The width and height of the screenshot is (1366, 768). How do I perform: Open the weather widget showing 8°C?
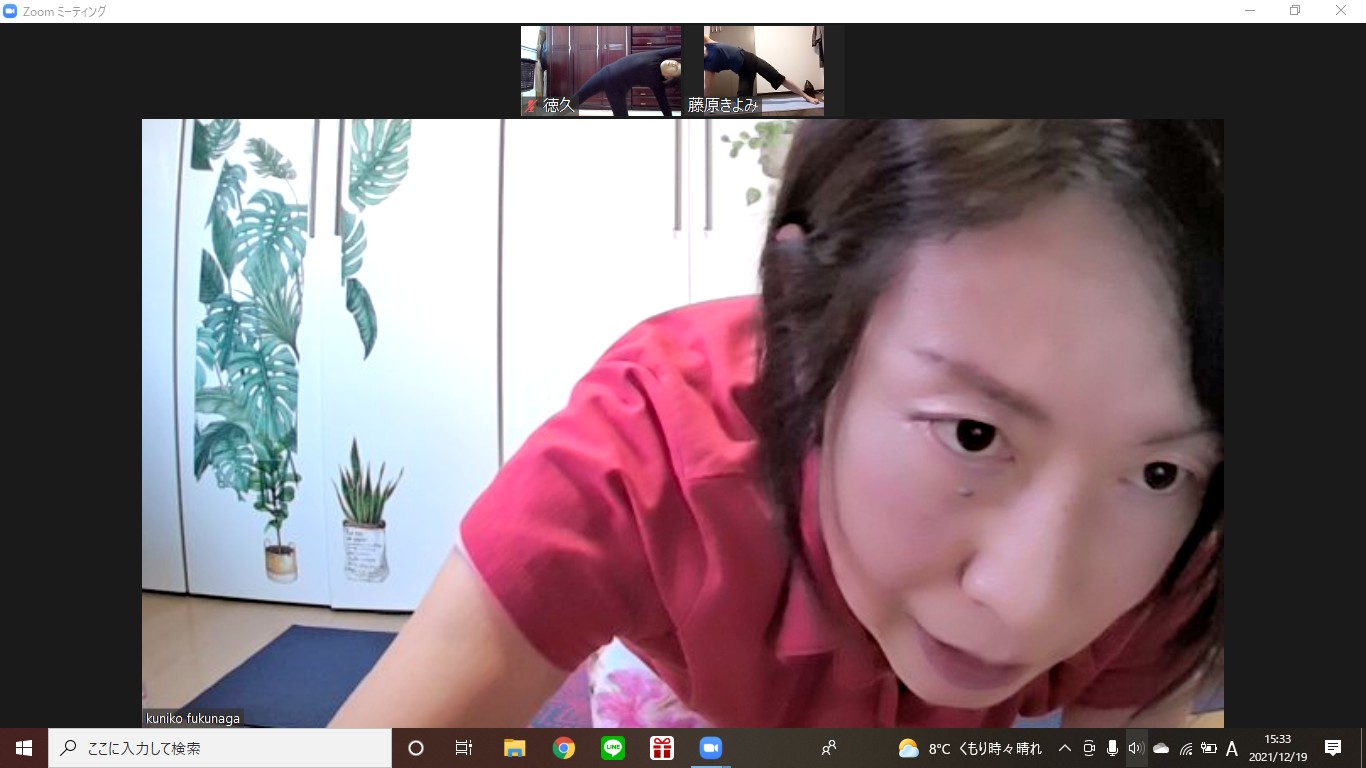(x=970, y=748)
